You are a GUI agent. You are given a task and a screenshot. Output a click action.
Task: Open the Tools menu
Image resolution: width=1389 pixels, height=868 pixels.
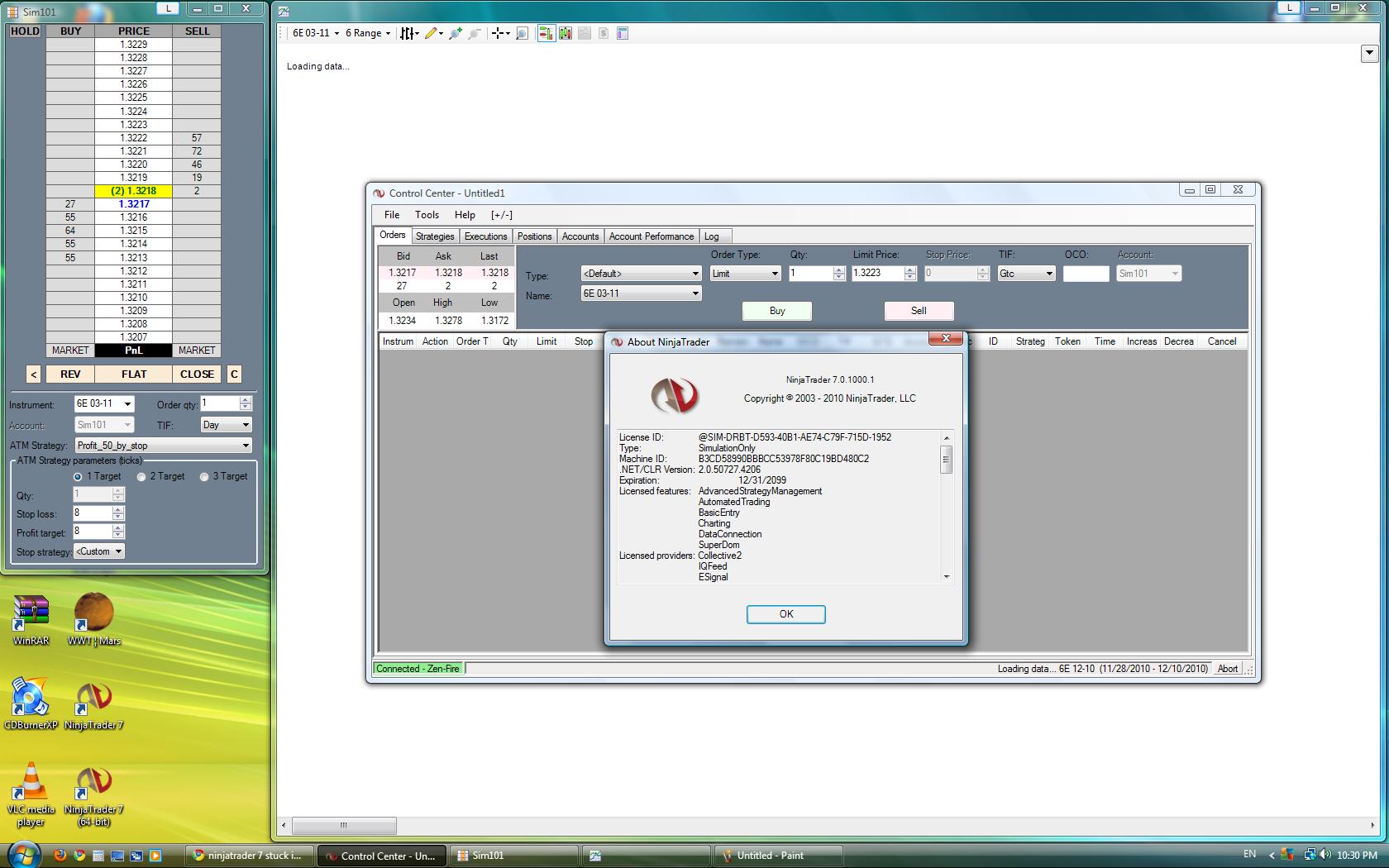click(x=427, y=215)
